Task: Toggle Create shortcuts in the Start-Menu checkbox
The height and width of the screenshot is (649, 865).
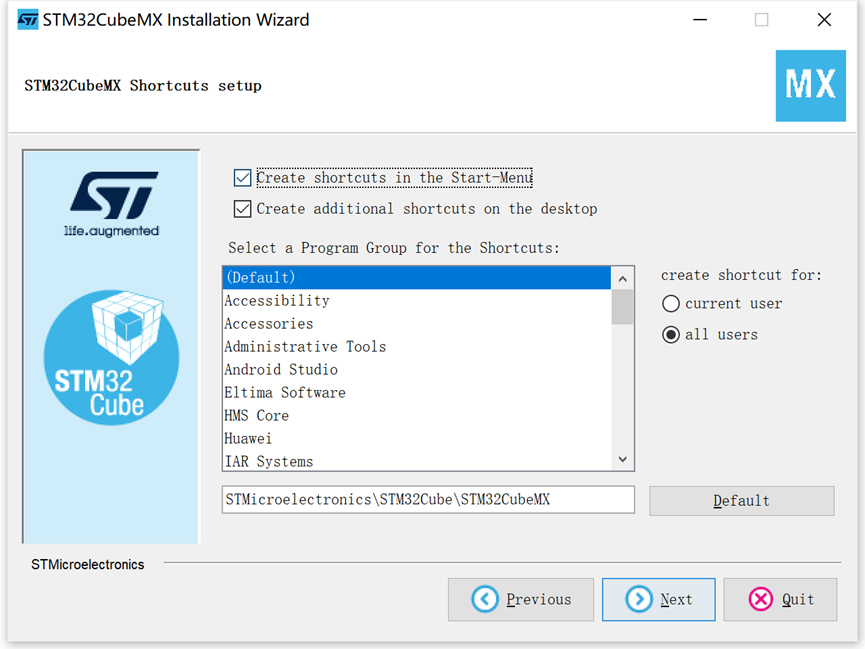Action: (x=243, y=178)
